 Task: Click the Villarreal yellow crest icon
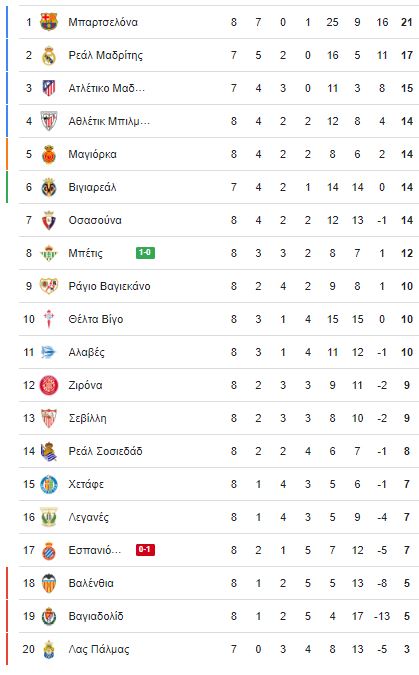[x=49, y=187]
